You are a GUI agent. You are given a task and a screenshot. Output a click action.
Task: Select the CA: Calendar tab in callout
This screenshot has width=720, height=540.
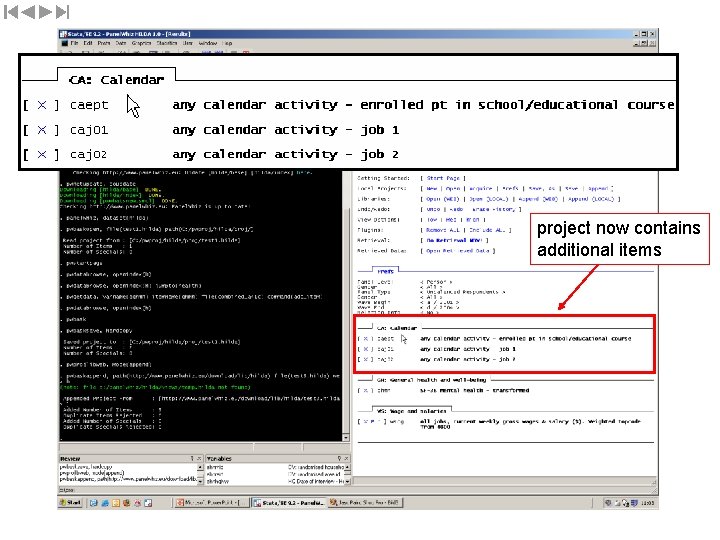point(116,80)
